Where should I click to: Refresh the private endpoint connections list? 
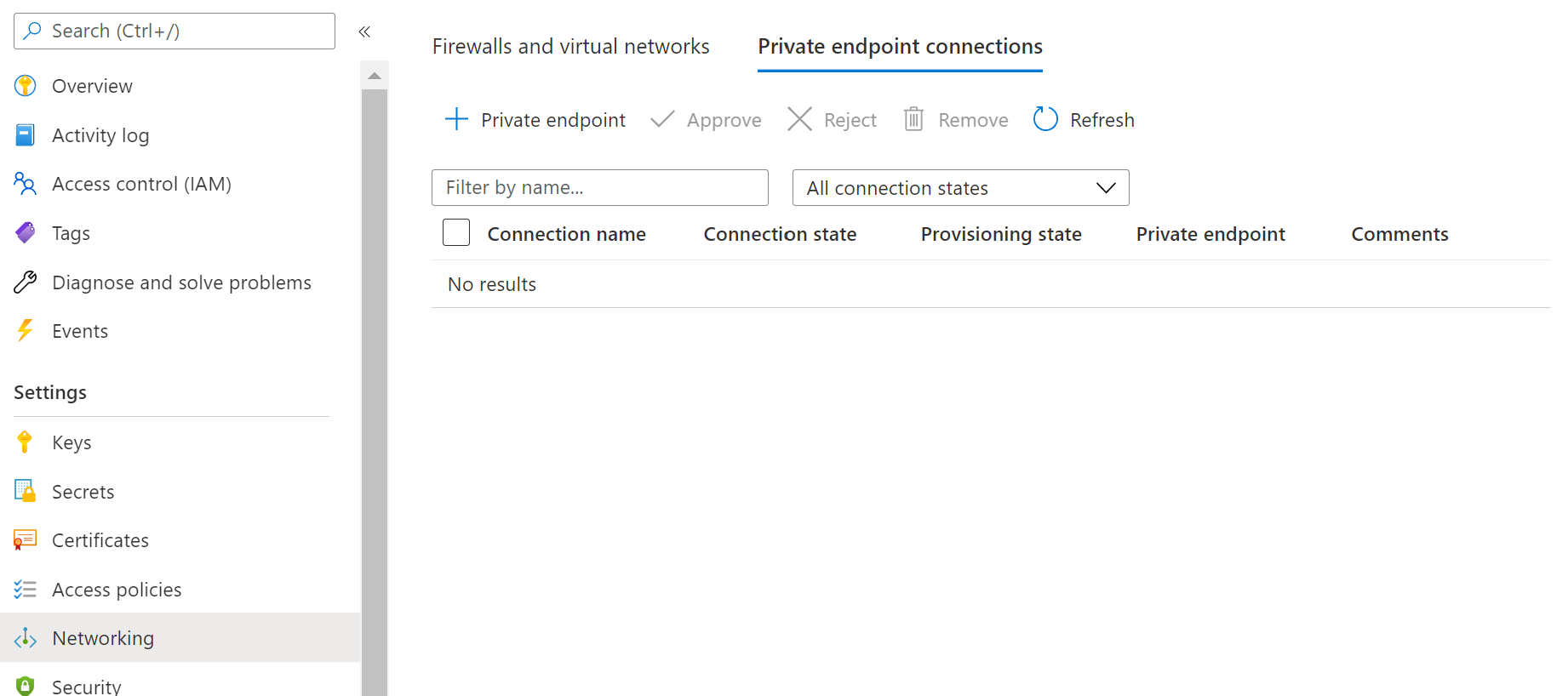point(1083,119)
